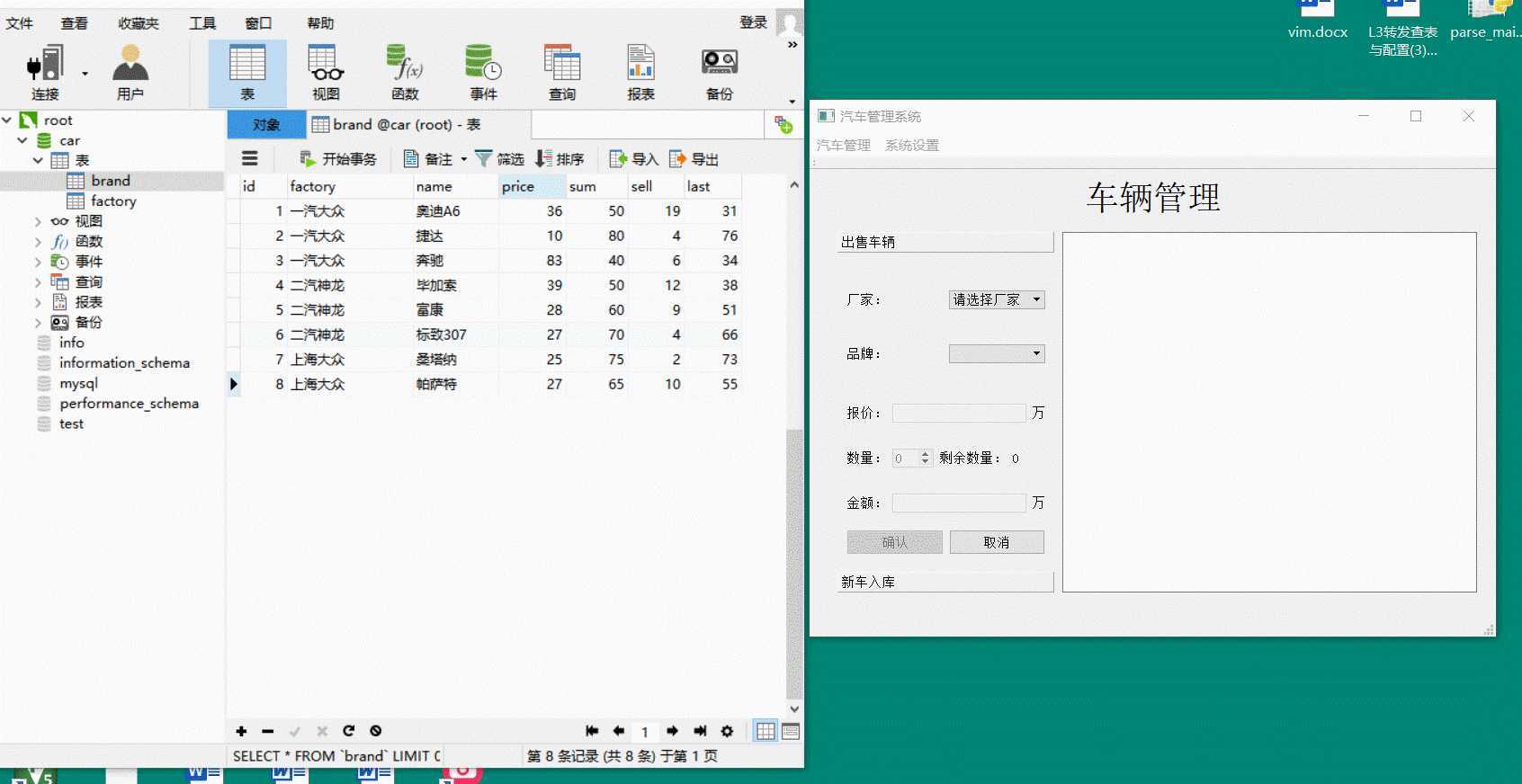This screenshot has height=784, width=1522.
Task: Click the 确认 confirm button
Action: coord(894,542)
